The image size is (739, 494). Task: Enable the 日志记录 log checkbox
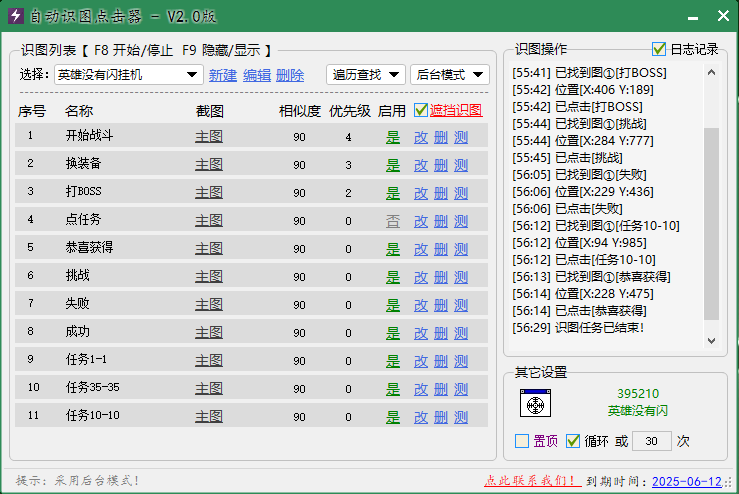(659, 49)
